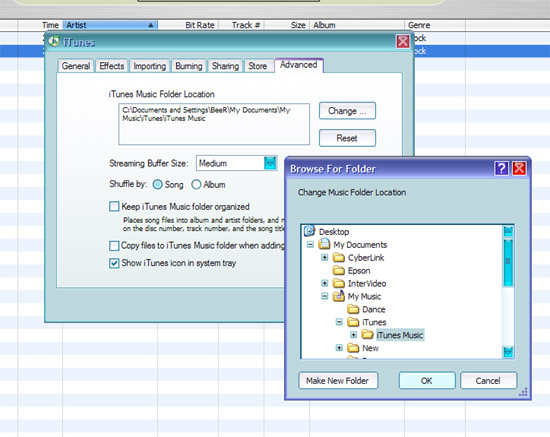Click the Genre column header
Viewport: 550px width, 437px height.
point(435,25)
